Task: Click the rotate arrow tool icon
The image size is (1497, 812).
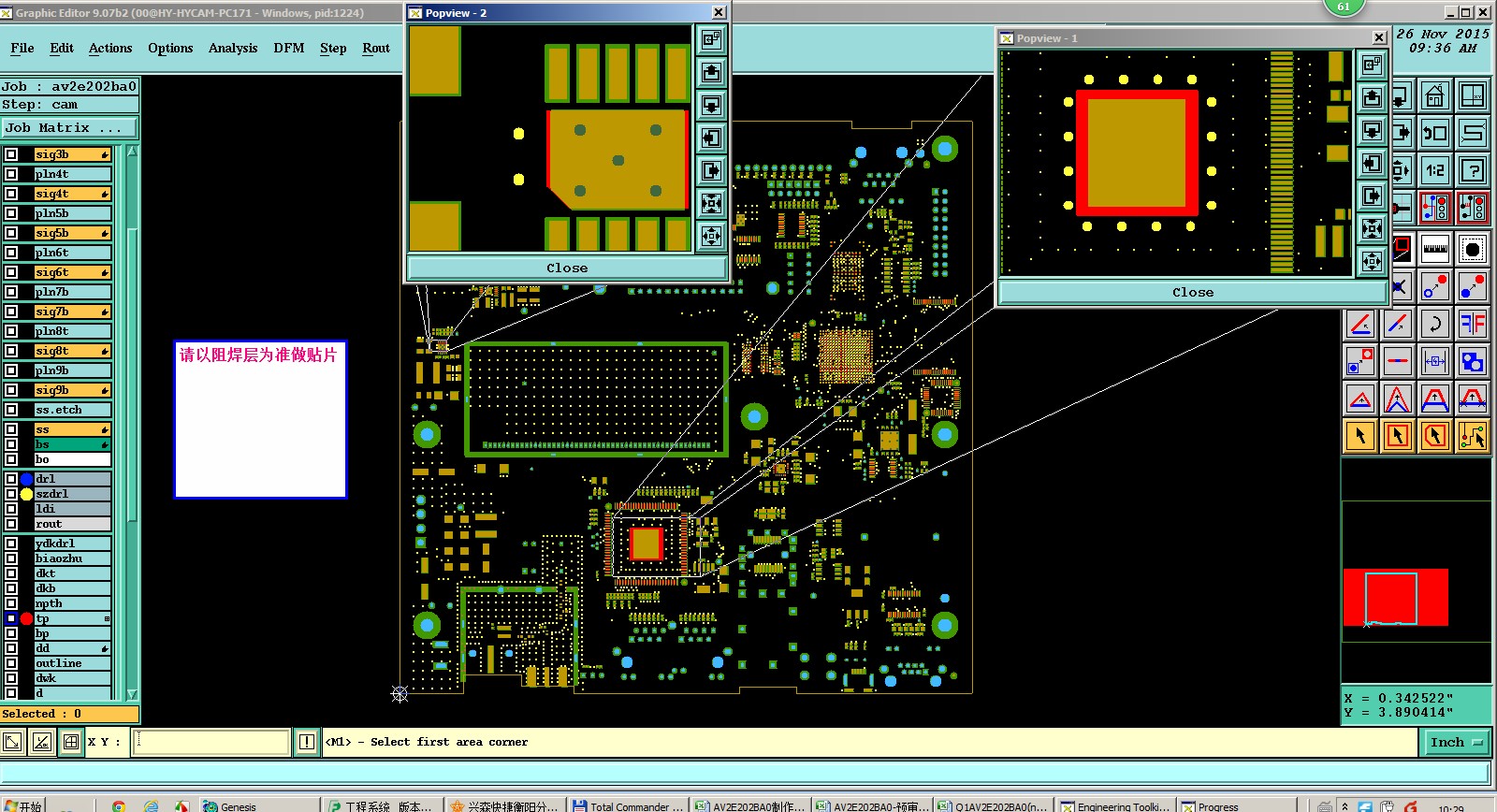Action: [x=1434, y=324]
